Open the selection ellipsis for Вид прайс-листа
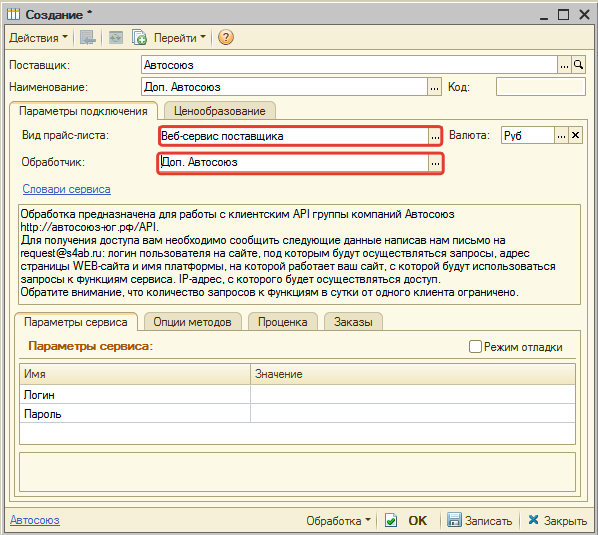The width and height of the screenshot is (598, 535). click(435, 136)
